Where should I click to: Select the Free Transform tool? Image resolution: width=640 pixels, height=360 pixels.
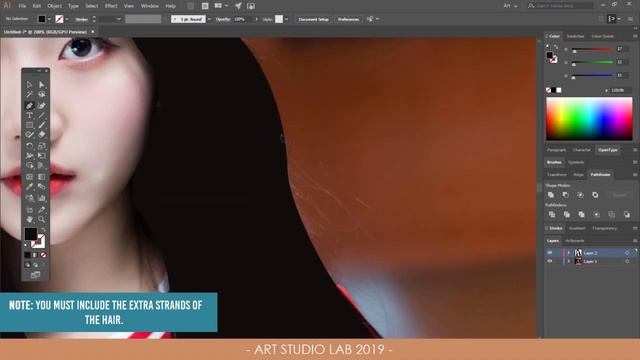(42, 156)
